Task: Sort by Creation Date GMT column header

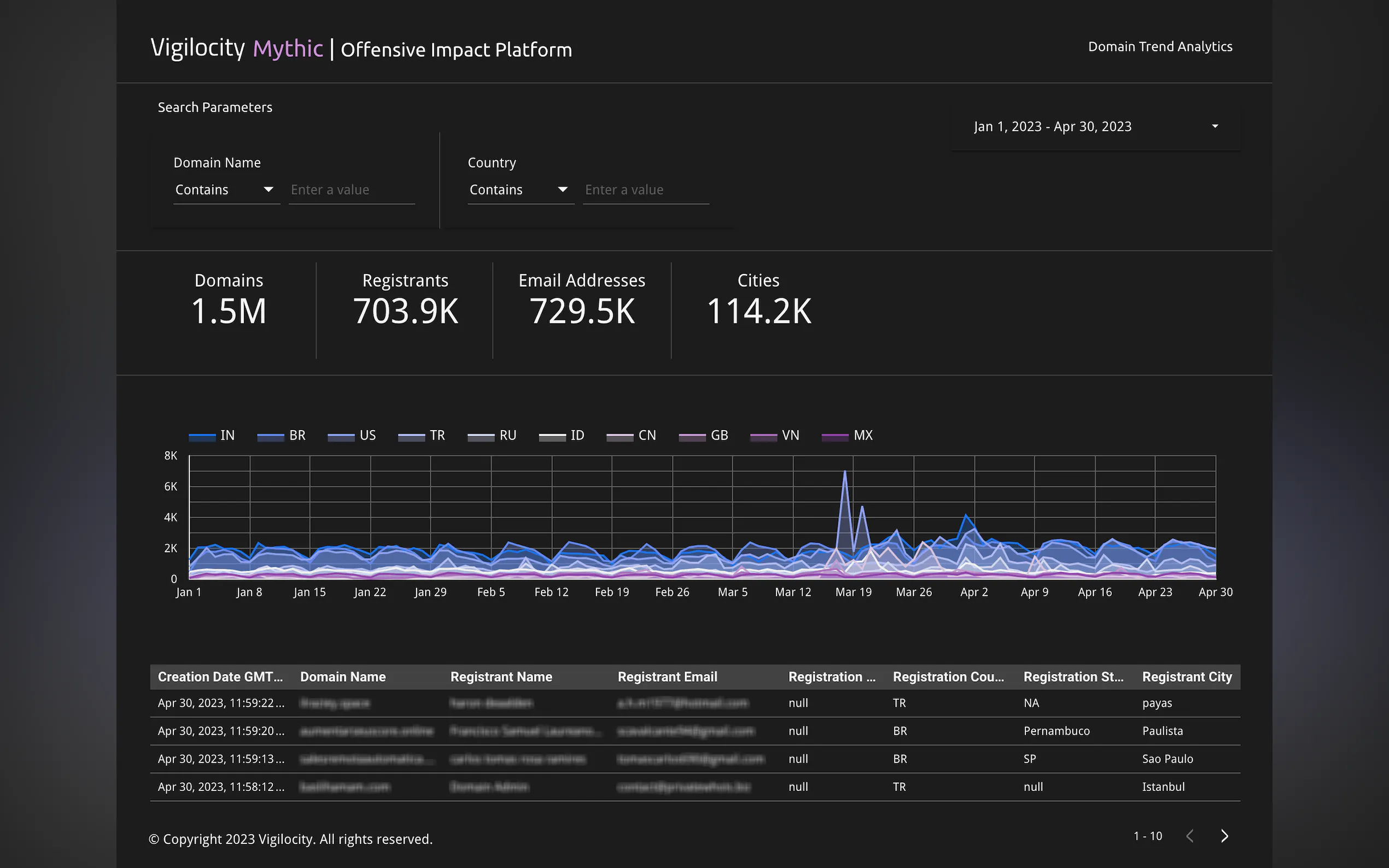Action: (x=220, y=677)
